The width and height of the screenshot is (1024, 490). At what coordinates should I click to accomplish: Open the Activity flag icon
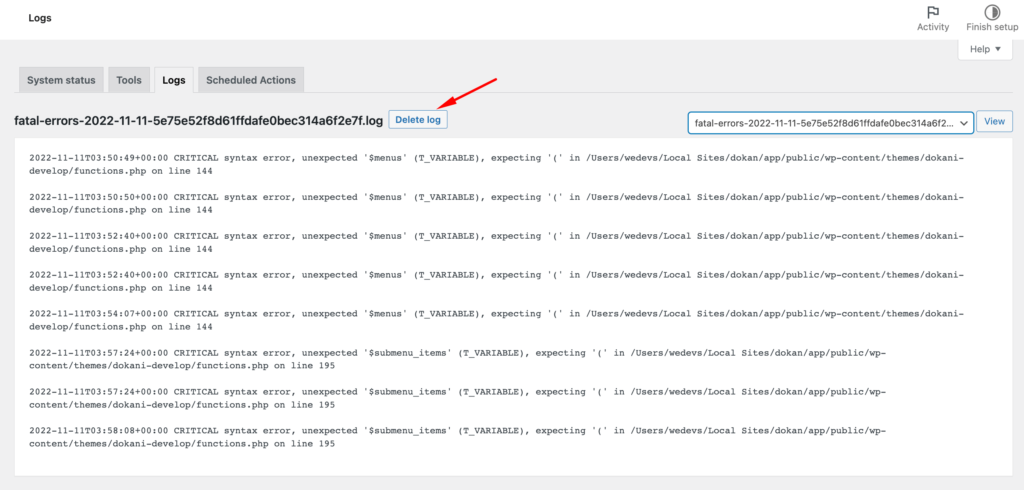tap(933, 12)
